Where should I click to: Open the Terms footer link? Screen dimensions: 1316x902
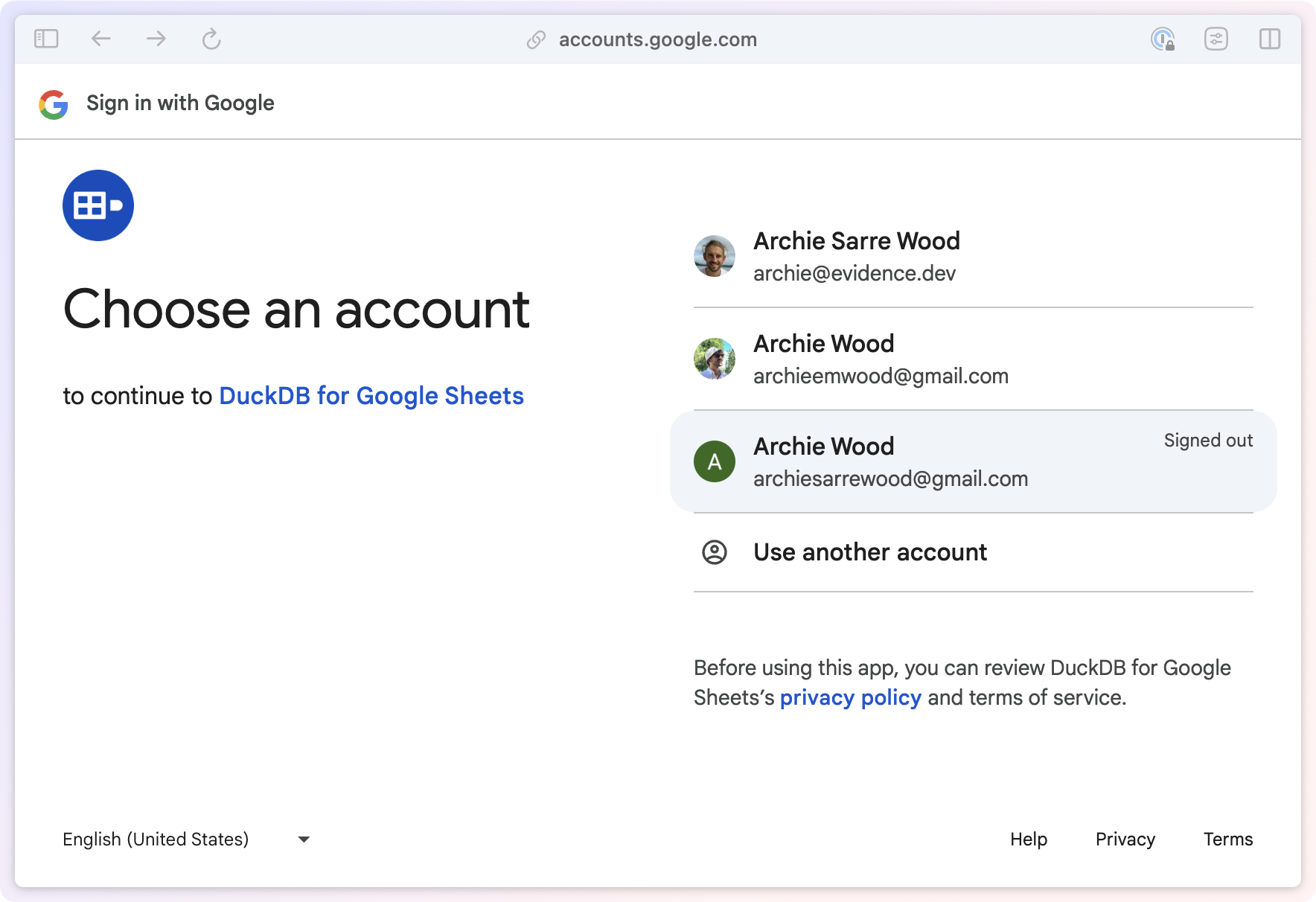point(1228,839)
